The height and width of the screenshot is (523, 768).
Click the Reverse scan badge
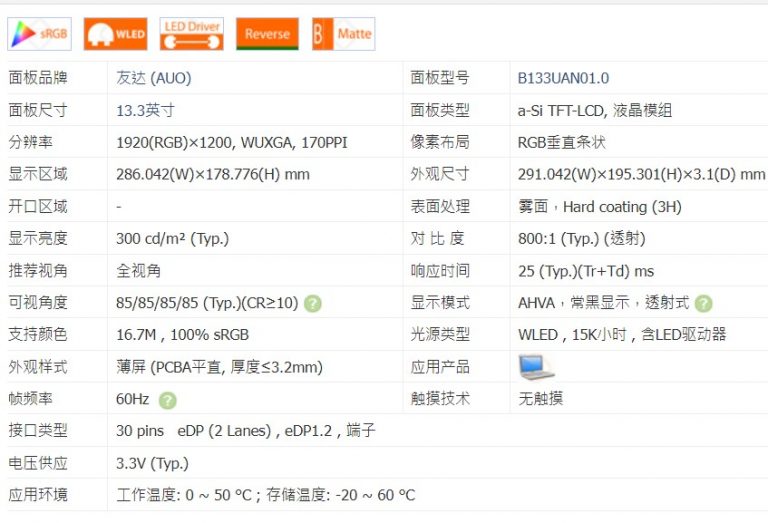[x=267, y=34]
